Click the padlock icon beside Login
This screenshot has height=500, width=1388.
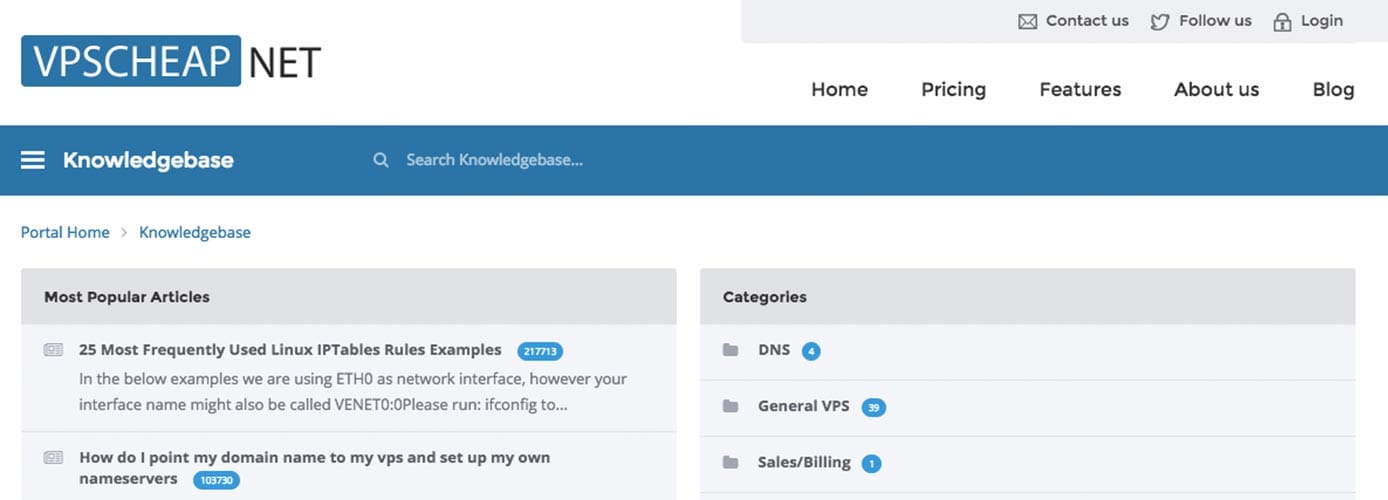(x=1282, y=21)
